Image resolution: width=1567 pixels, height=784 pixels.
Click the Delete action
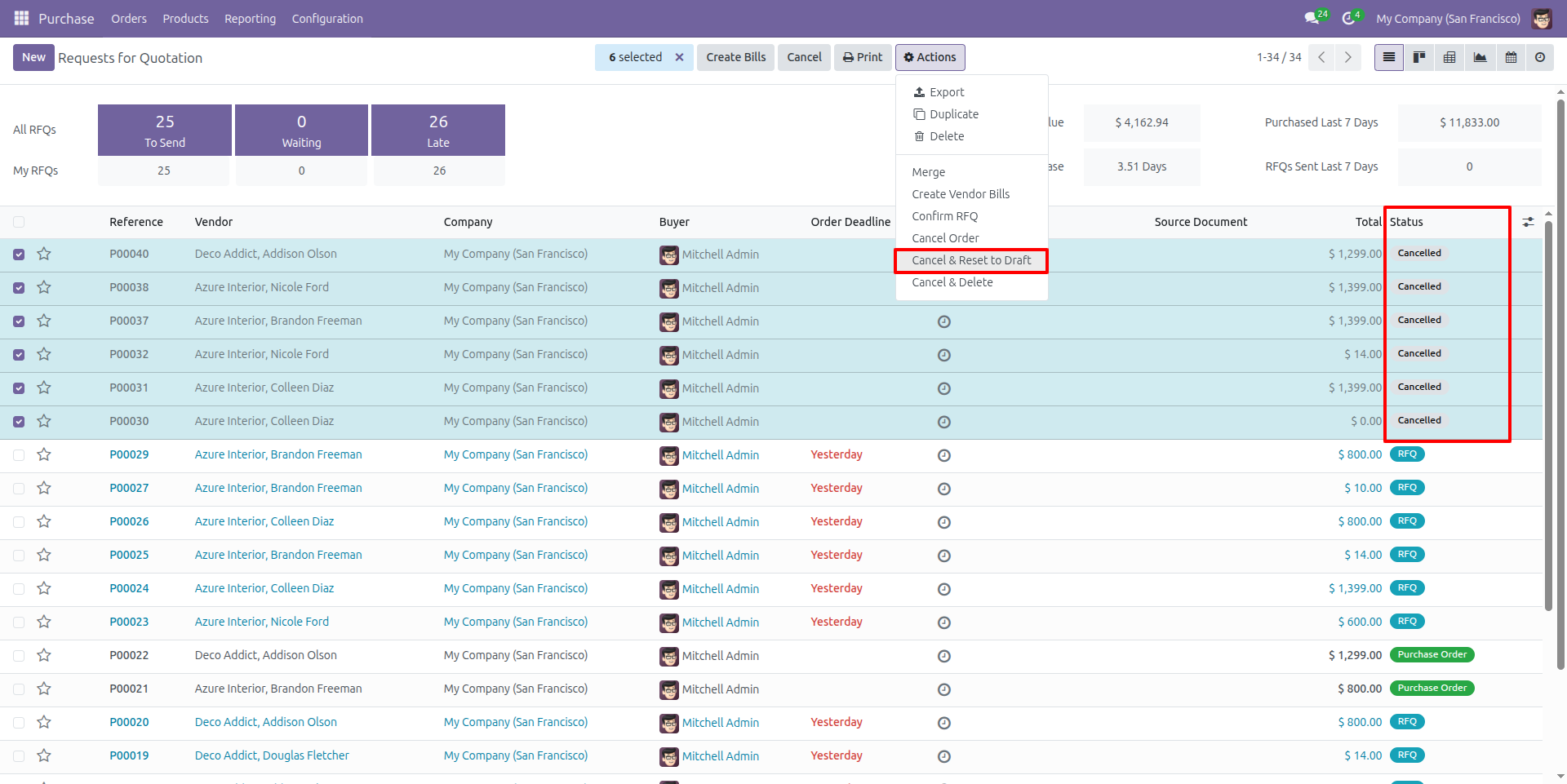pyautogui.click(x=971, y=136)
